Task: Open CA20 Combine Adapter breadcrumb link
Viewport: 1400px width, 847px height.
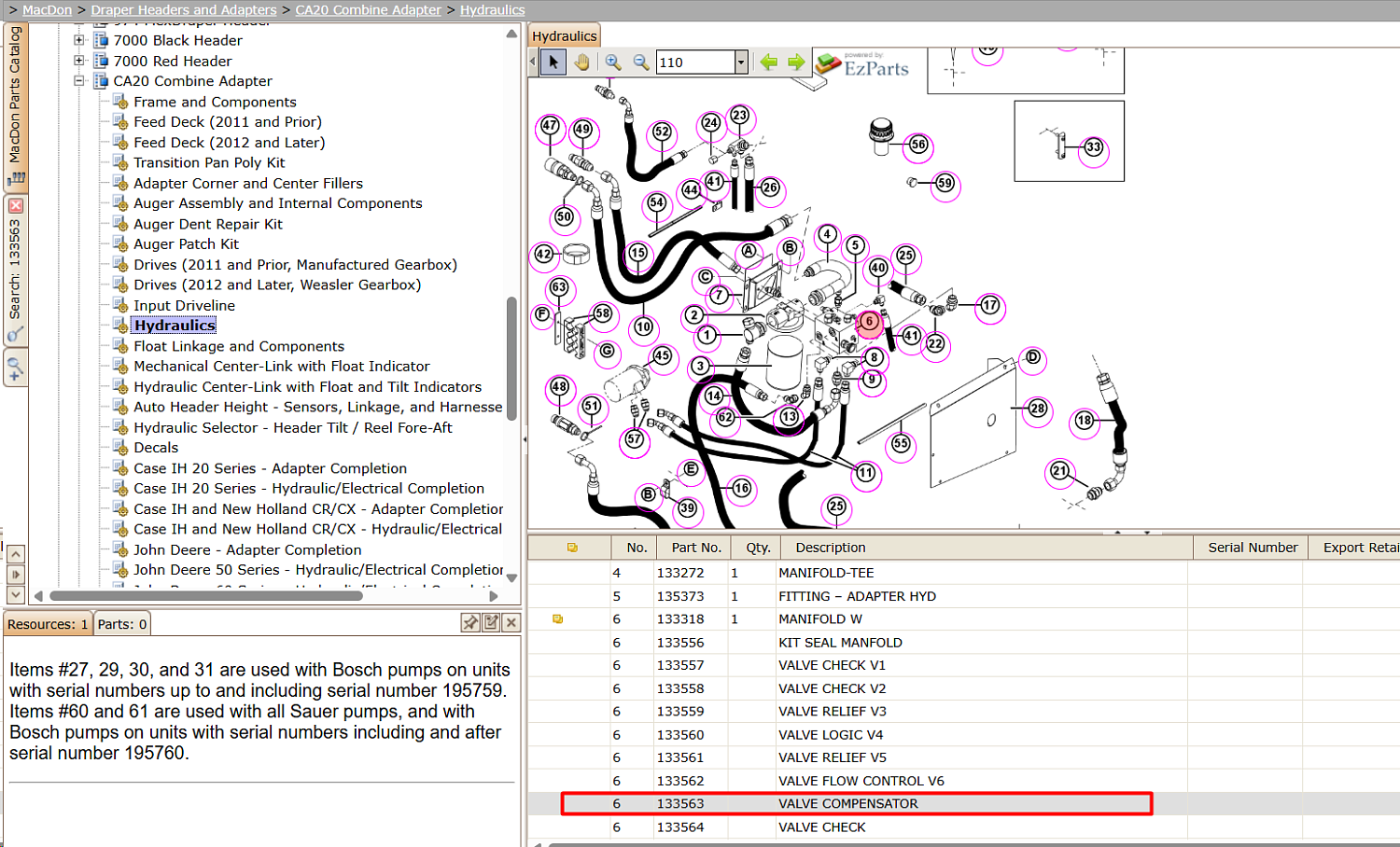Action: (369, 10)
